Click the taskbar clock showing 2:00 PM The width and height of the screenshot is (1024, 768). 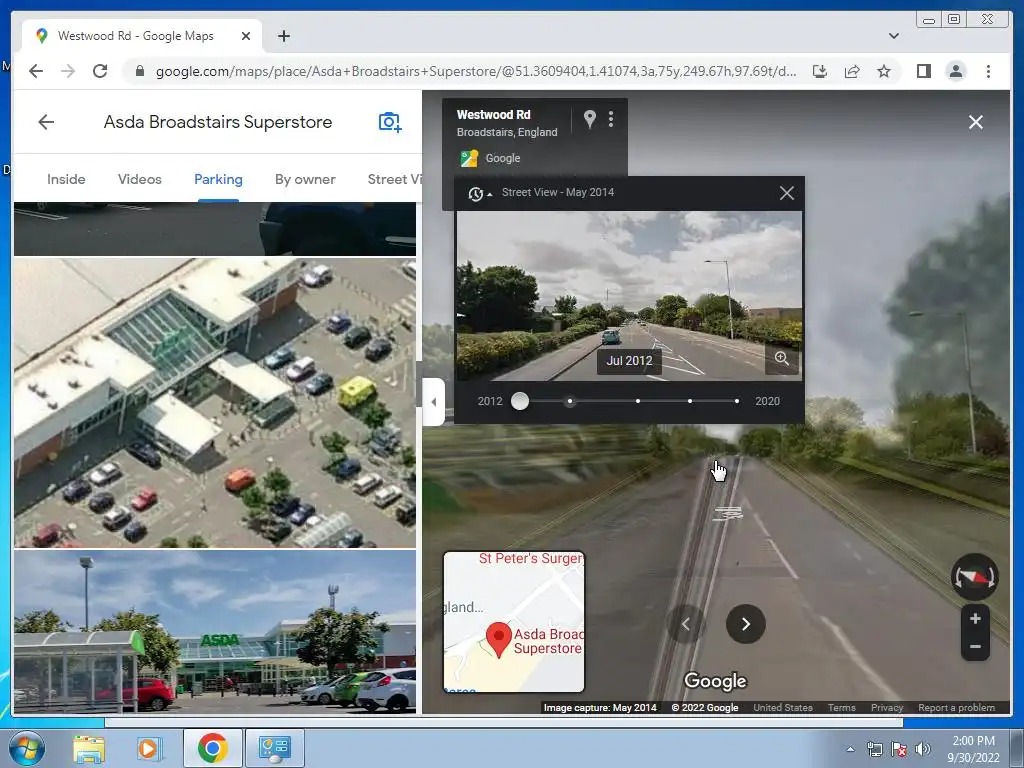pos(973,749)
